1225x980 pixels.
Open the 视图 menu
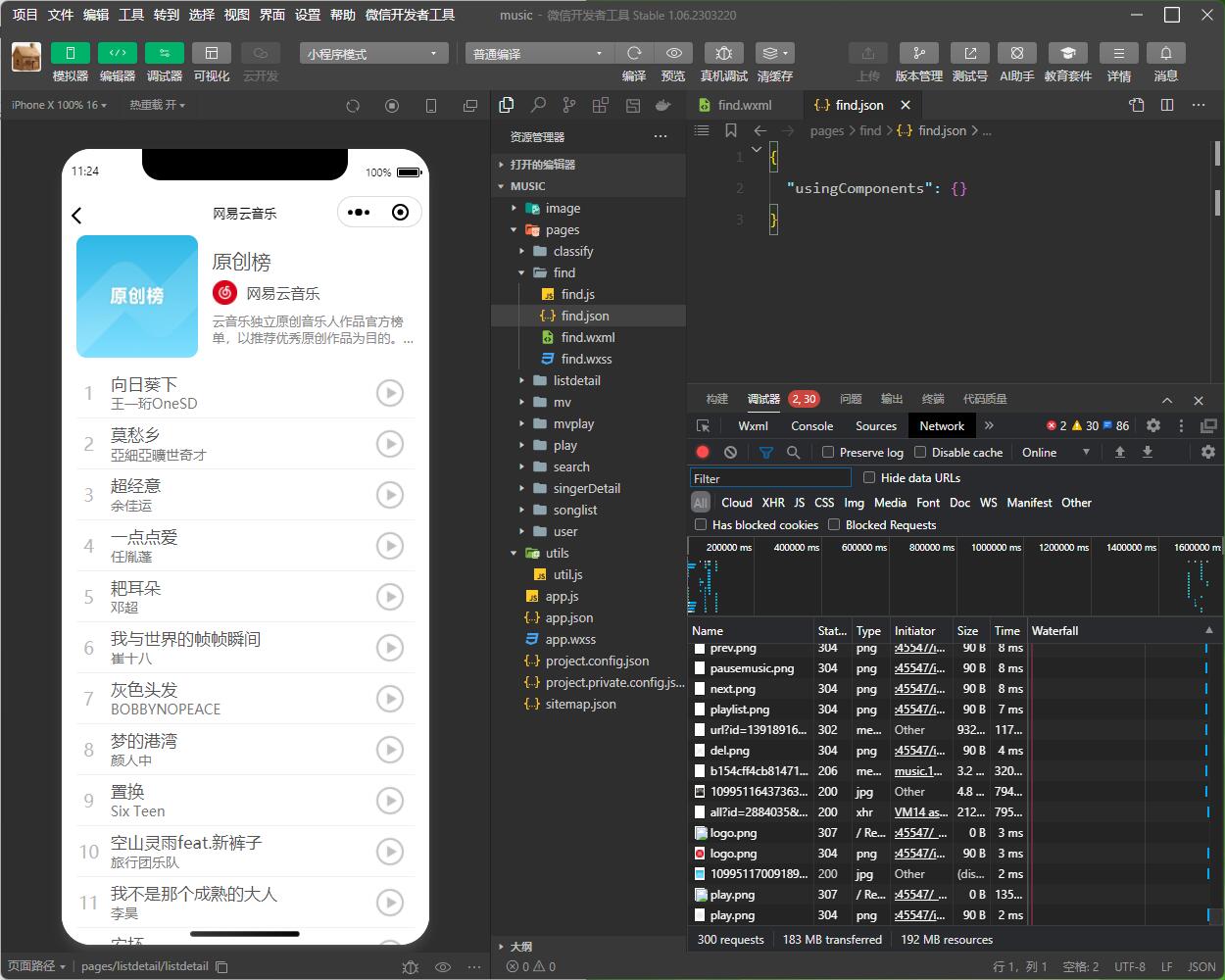click(237, 15)
